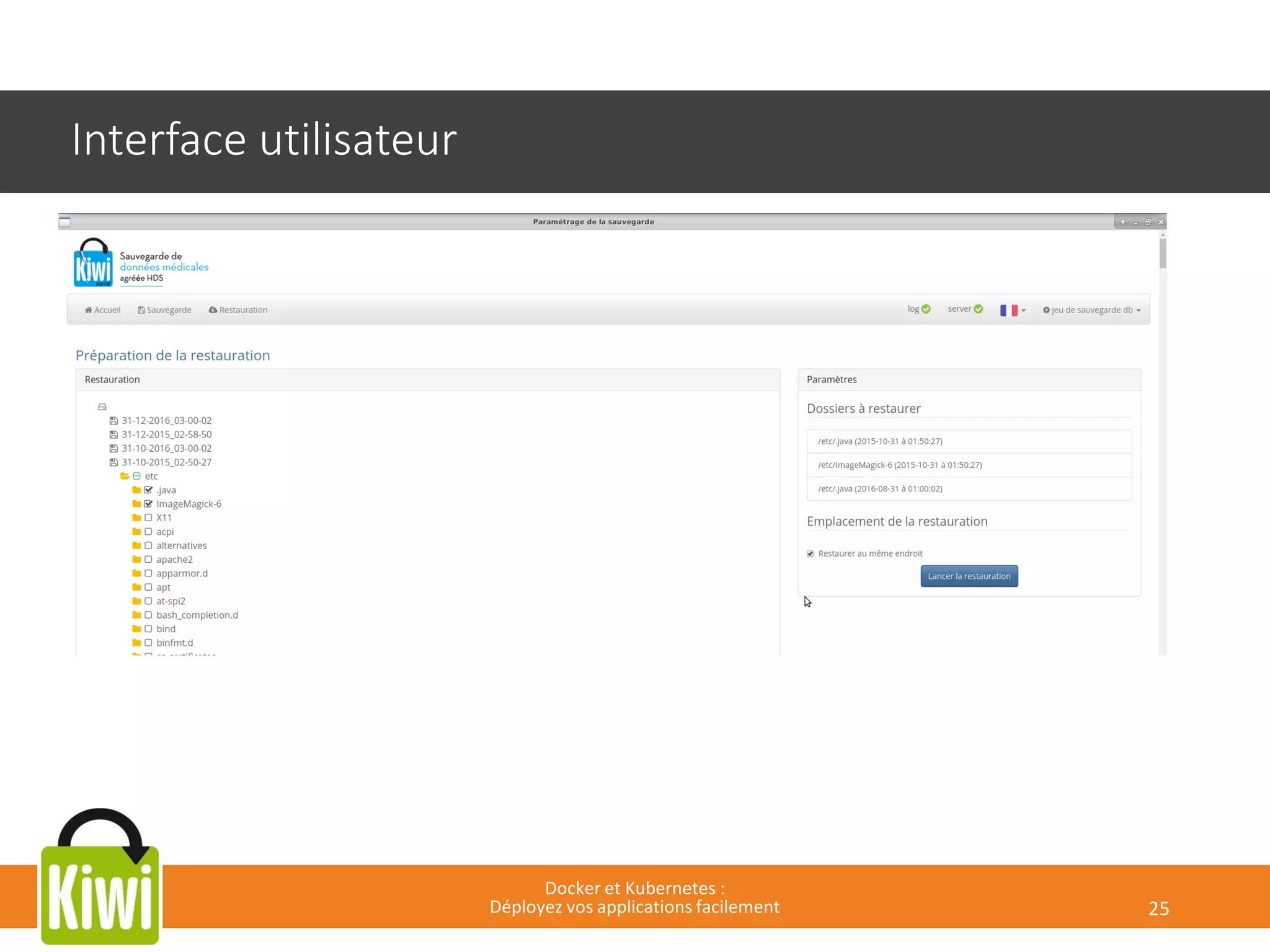Screen dimensions: 1270x952
Task: Collapse the etc folder node
Action: pyautogui.click(x=137, y=476)
